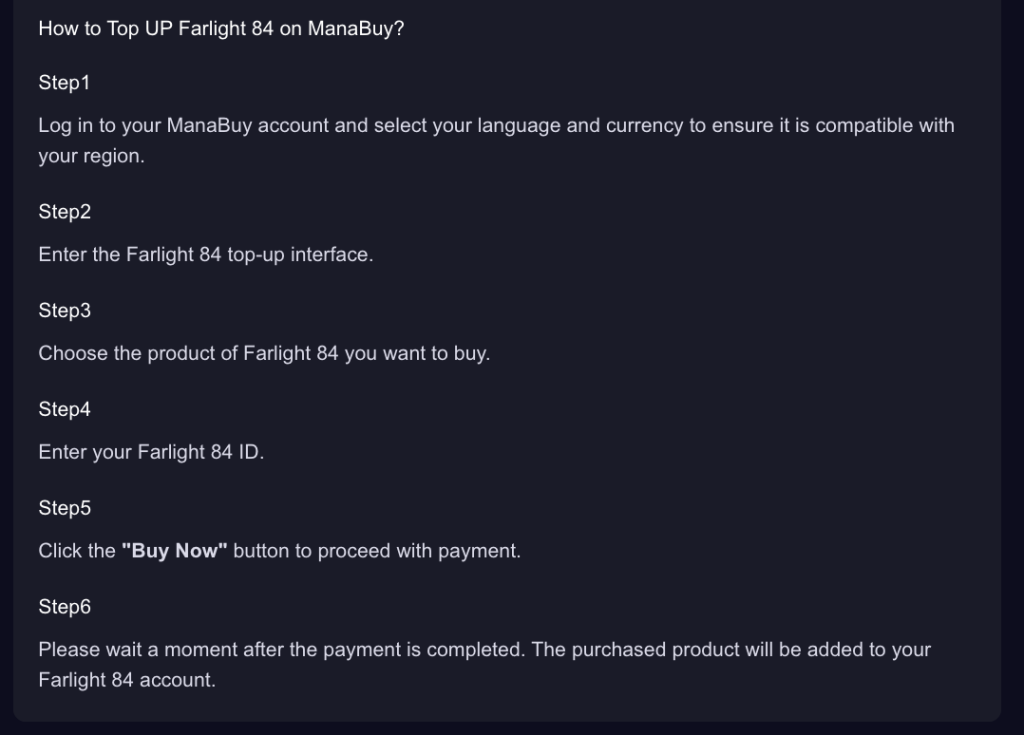The image size is (1024, 735).
Task: Click the 'Farlight 84 account.' closing text
Action: click(x=127, y=680)
